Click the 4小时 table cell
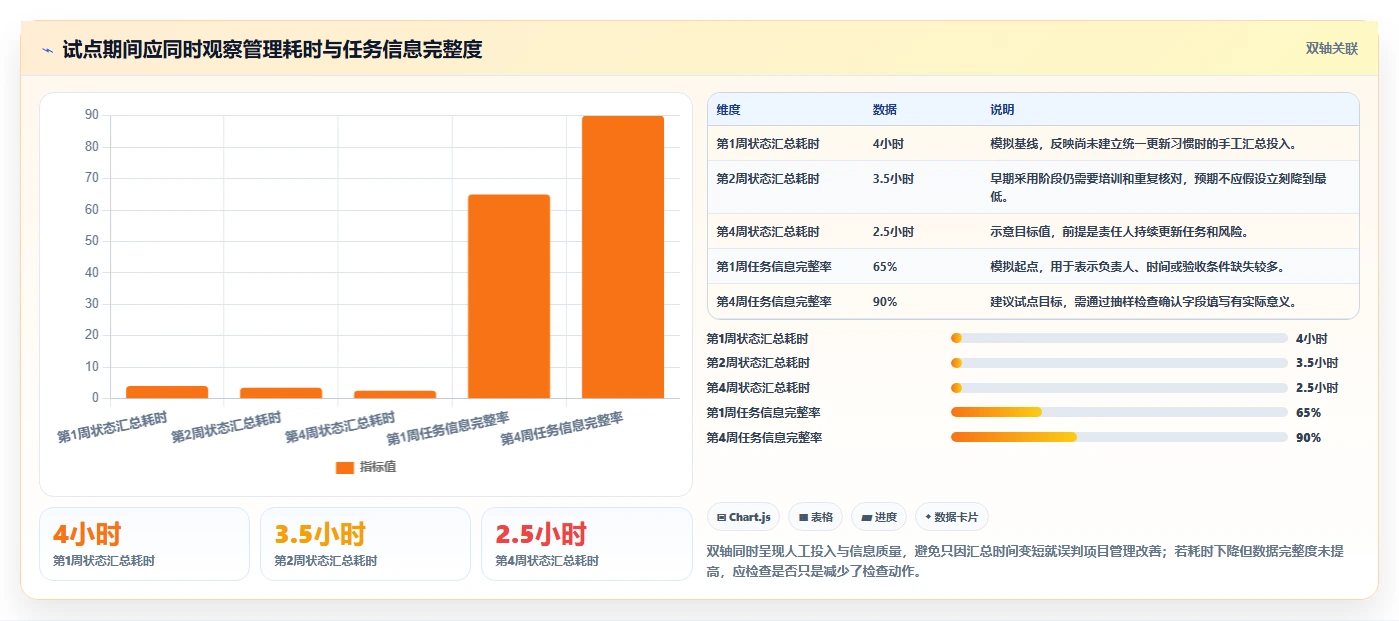The height and width of the screenshot is (621, 1399). tap(889, 144)
